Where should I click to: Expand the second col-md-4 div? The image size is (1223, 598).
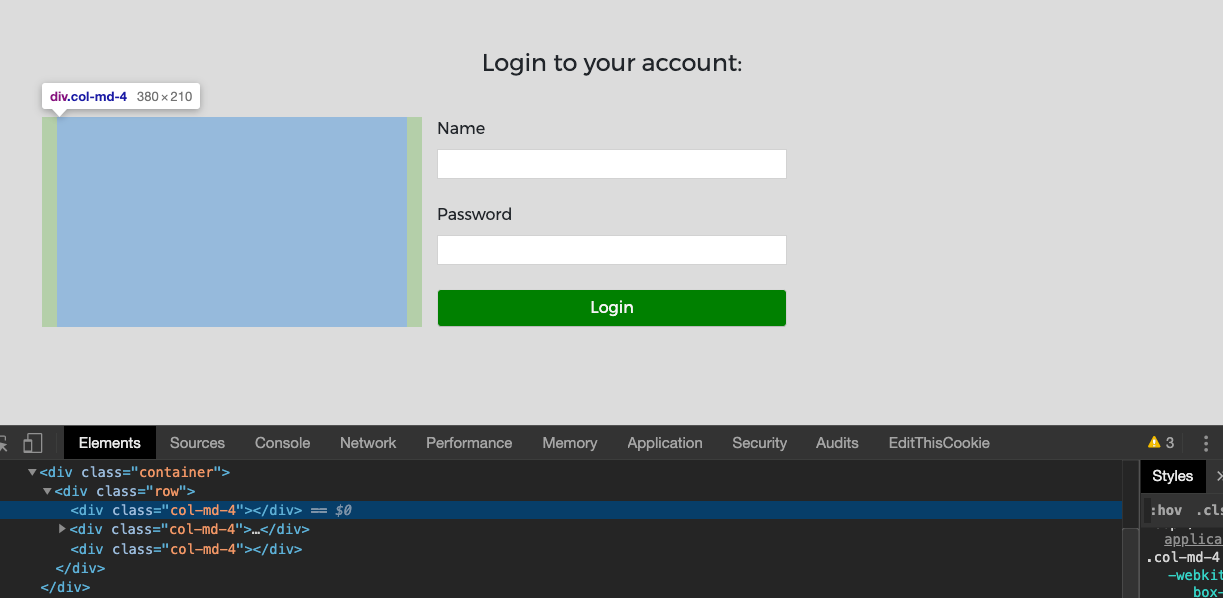pos(63,529)
